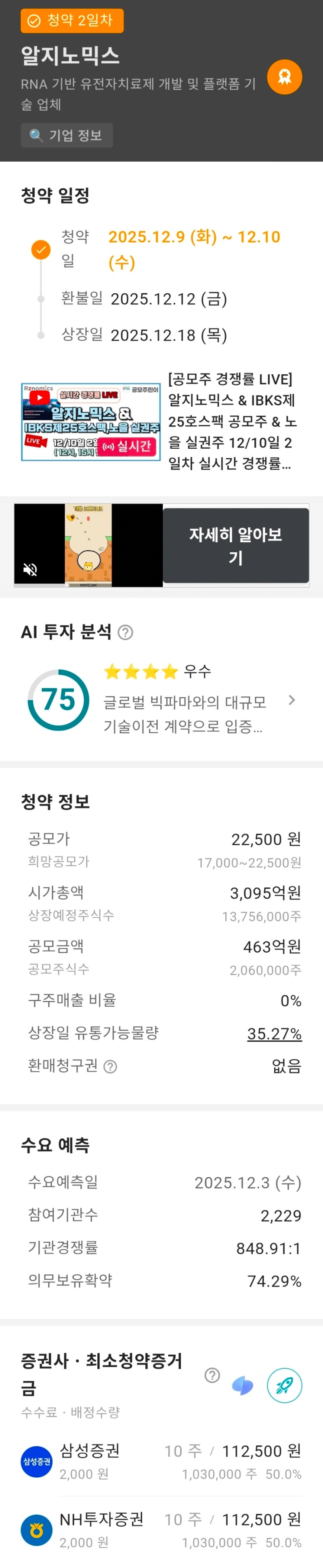Tap the 자세히 알아보기 ad button
Screen dimensions: 323x1568
(235, 546)
